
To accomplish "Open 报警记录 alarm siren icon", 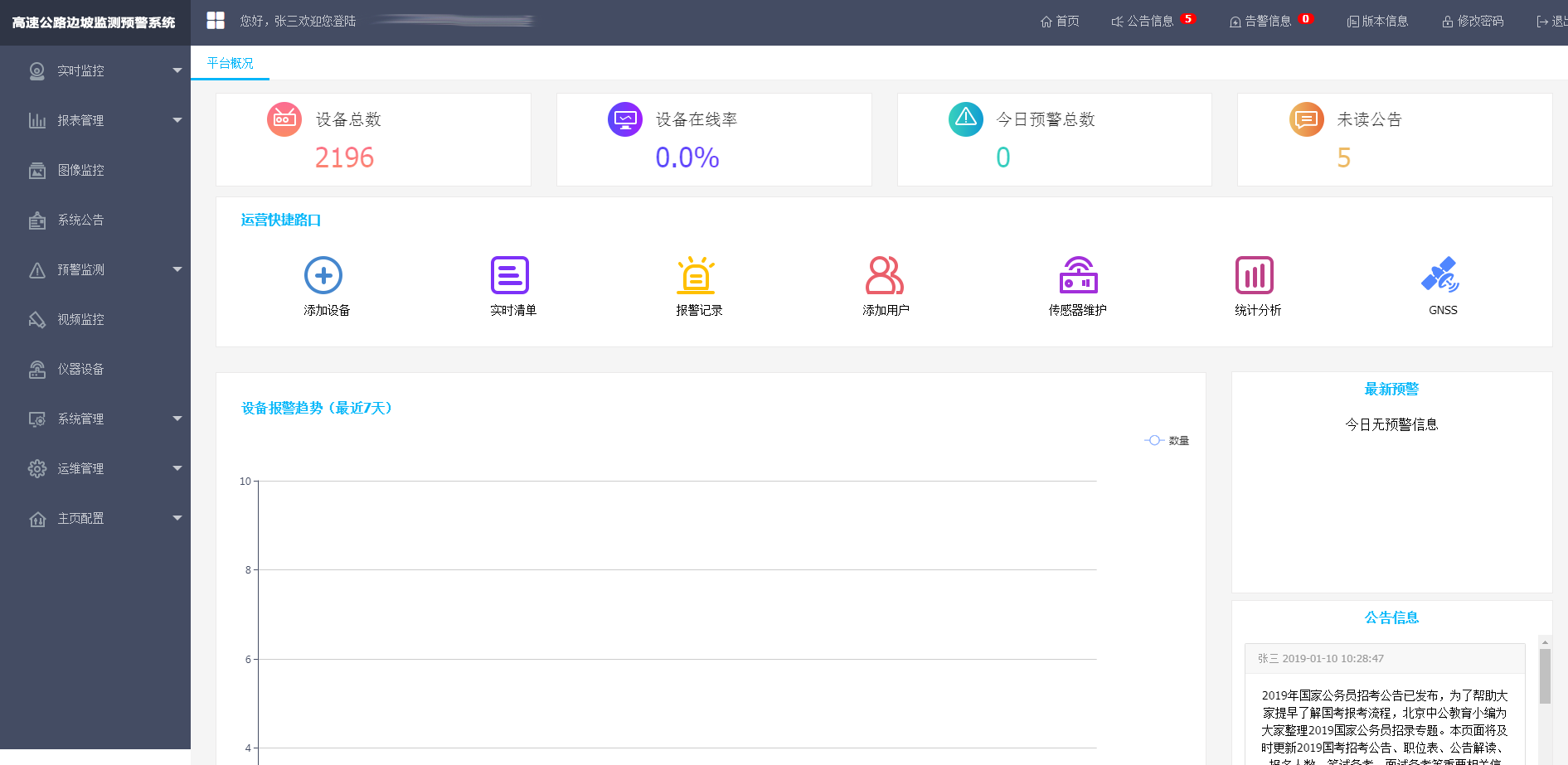I will (696, 276).
